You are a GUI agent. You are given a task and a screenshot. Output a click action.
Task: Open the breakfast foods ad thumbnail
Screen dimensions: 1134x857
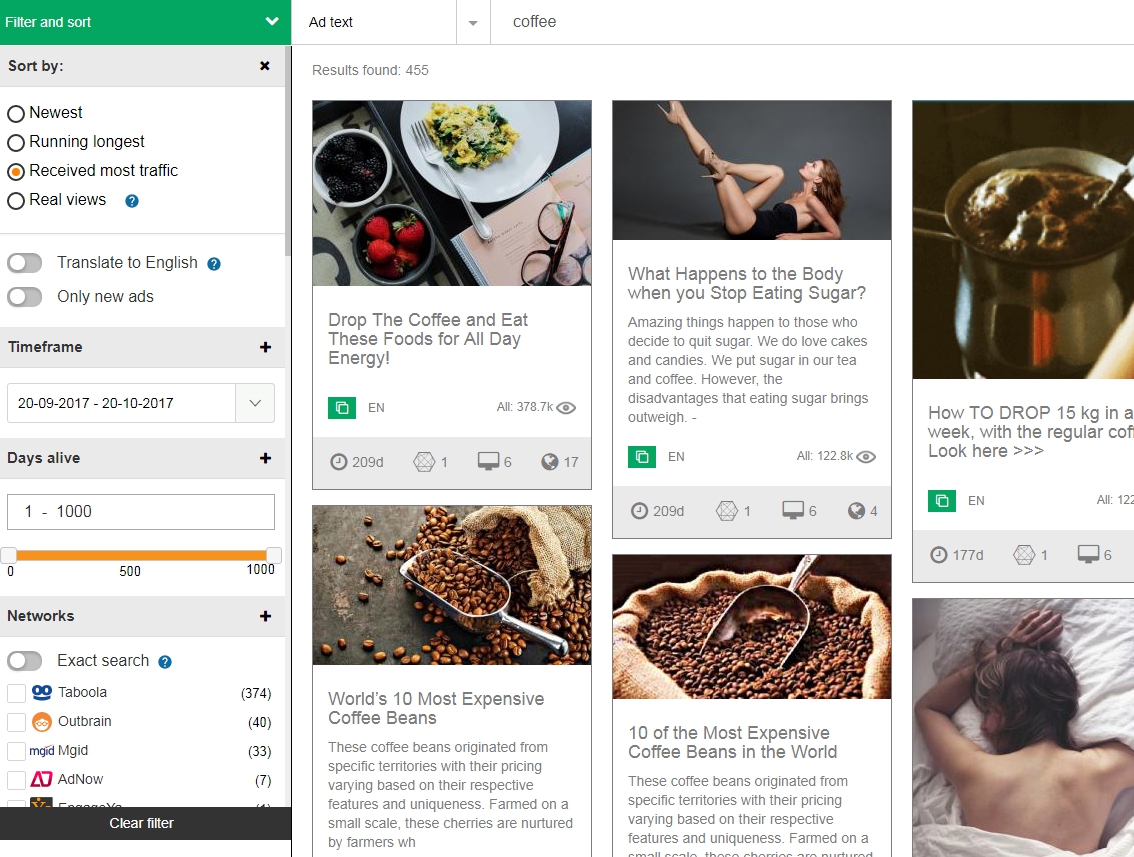[452, 193]
